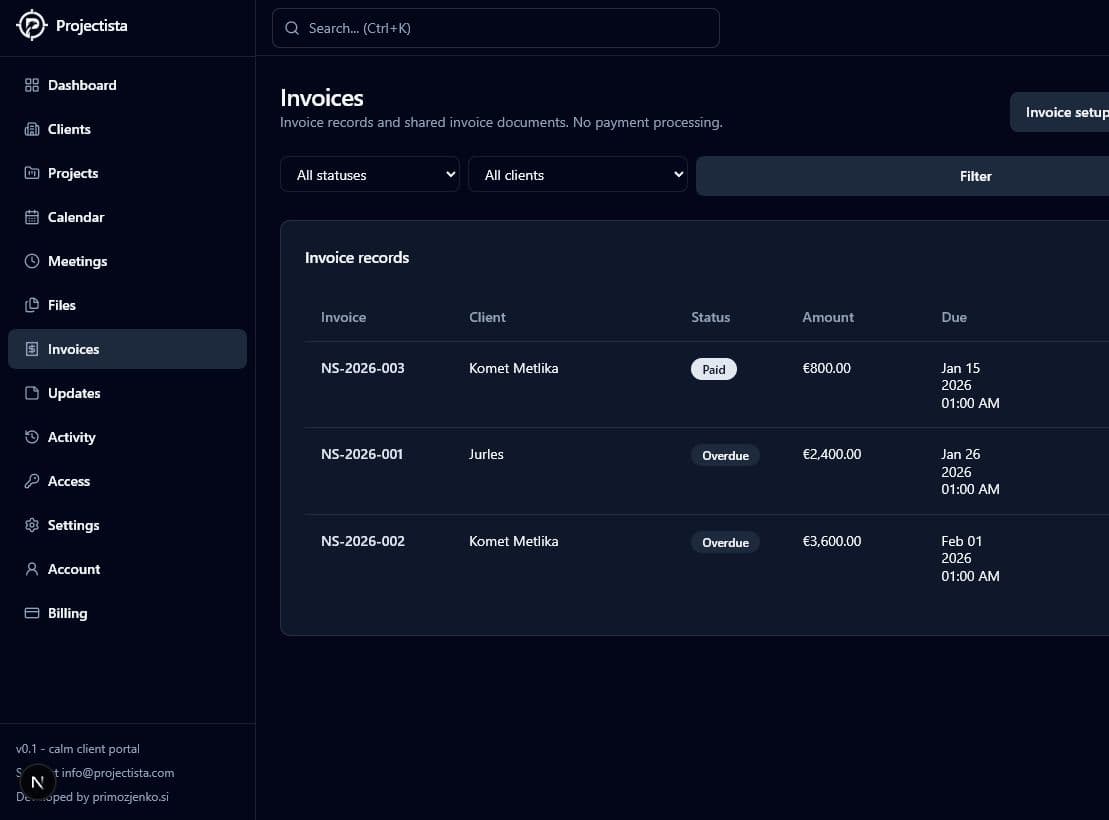Click Komet Metlika in NS-2026-002 row

pos(513,541)
